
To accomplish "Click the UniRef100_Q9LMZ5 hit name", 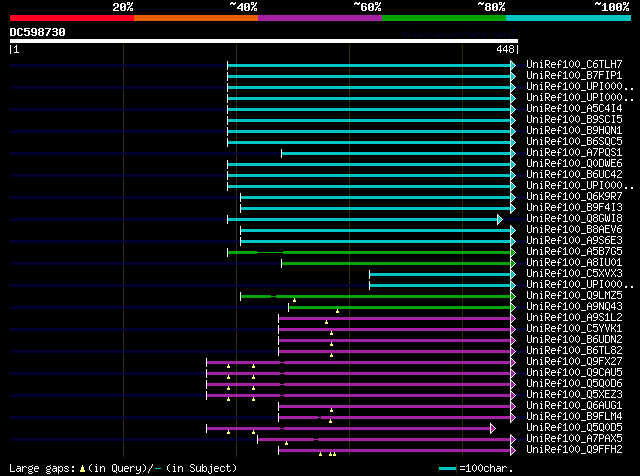I will pos(574,296).
